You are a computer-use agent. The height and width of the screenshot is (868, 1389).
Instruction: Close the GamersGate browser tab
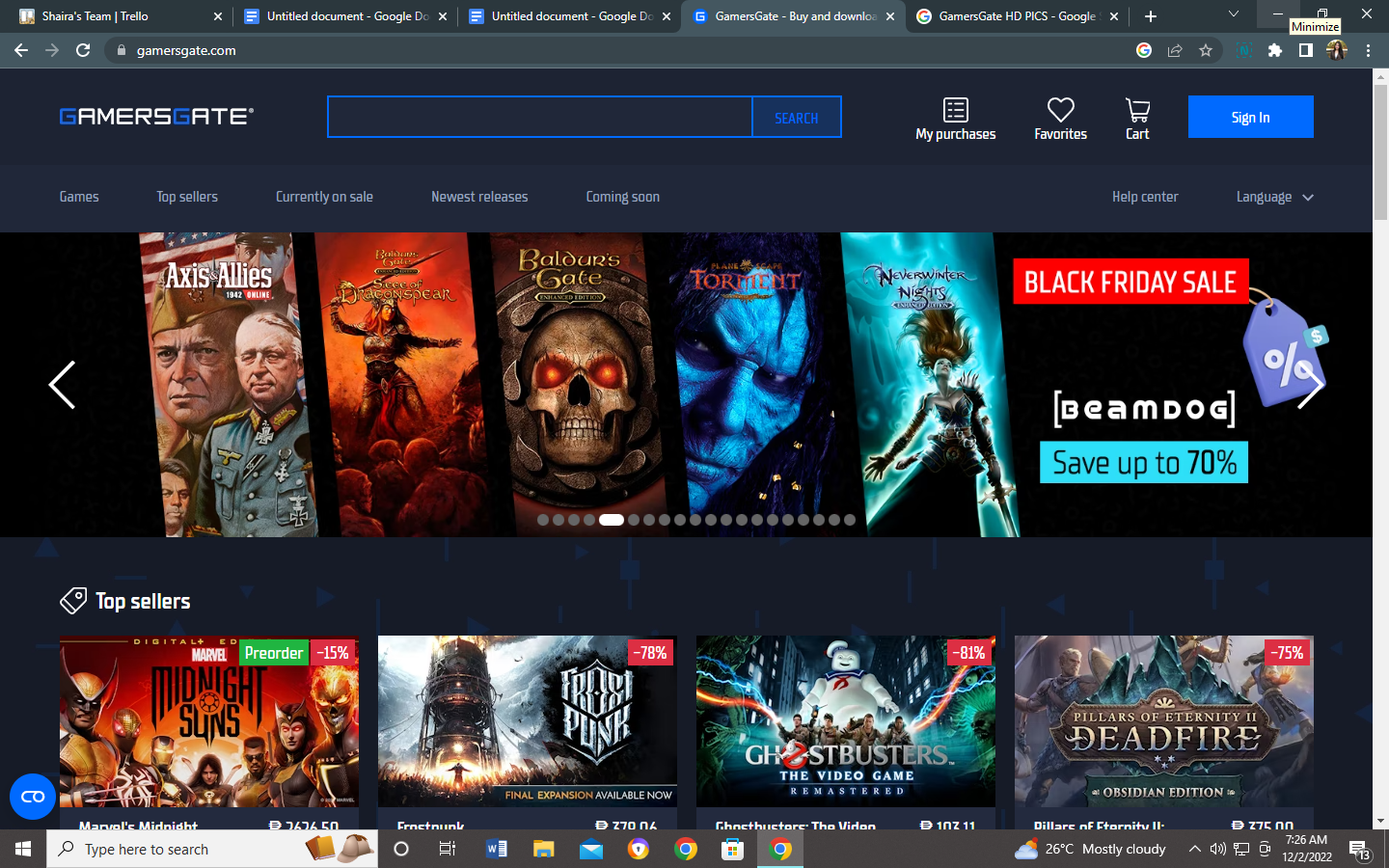(890, 16)
